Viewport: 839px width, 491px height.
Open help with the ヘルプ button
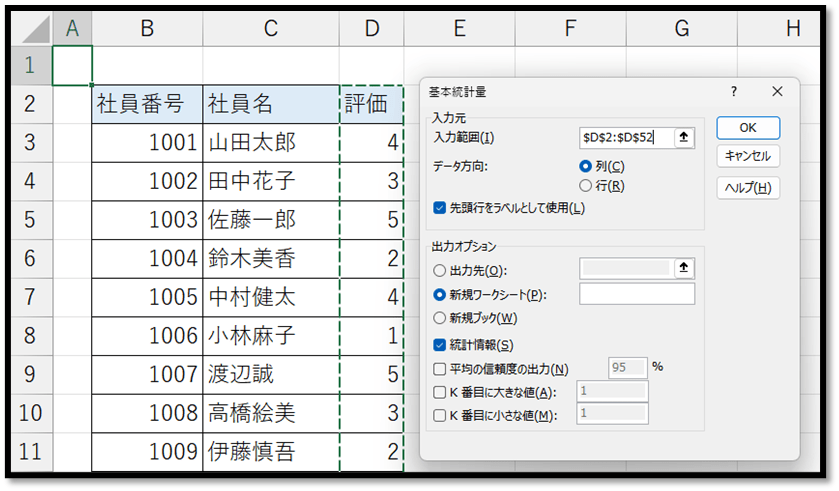pos(747,187)
